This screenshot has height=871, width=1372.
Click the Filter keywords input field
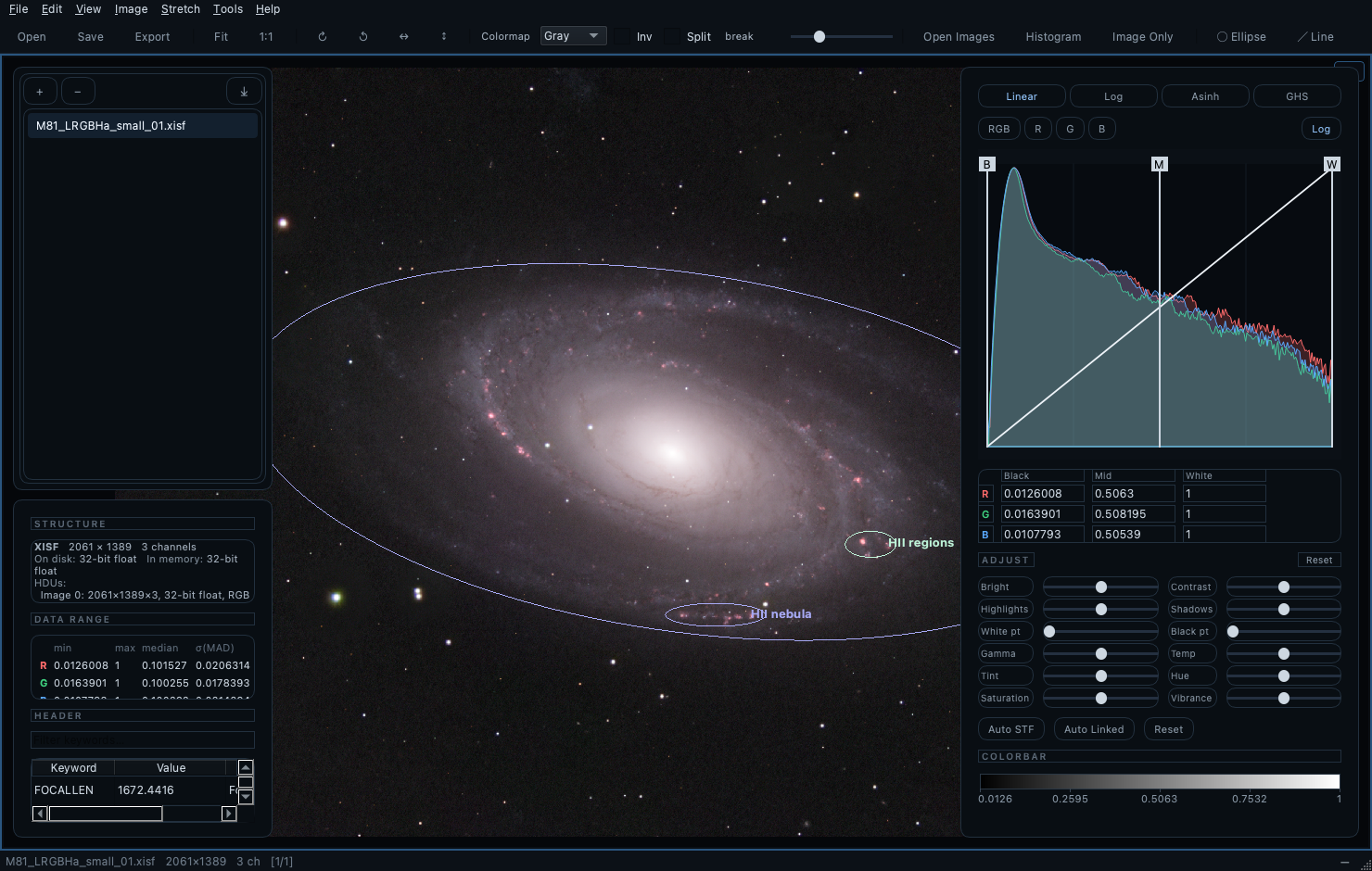[x=143, y=739]
